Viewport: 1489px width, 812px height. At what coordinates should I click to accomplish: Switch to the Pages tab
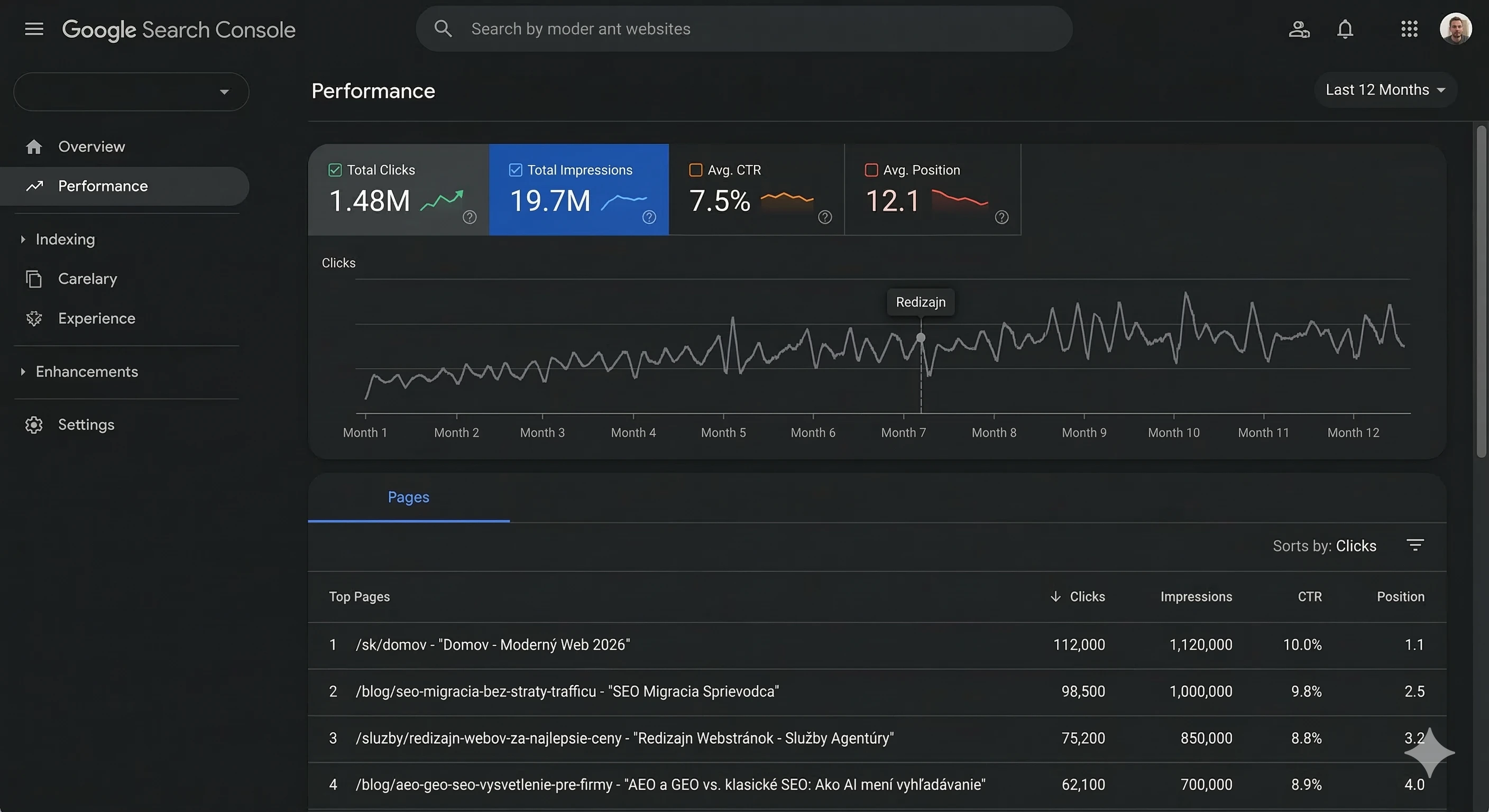[408, 497]
